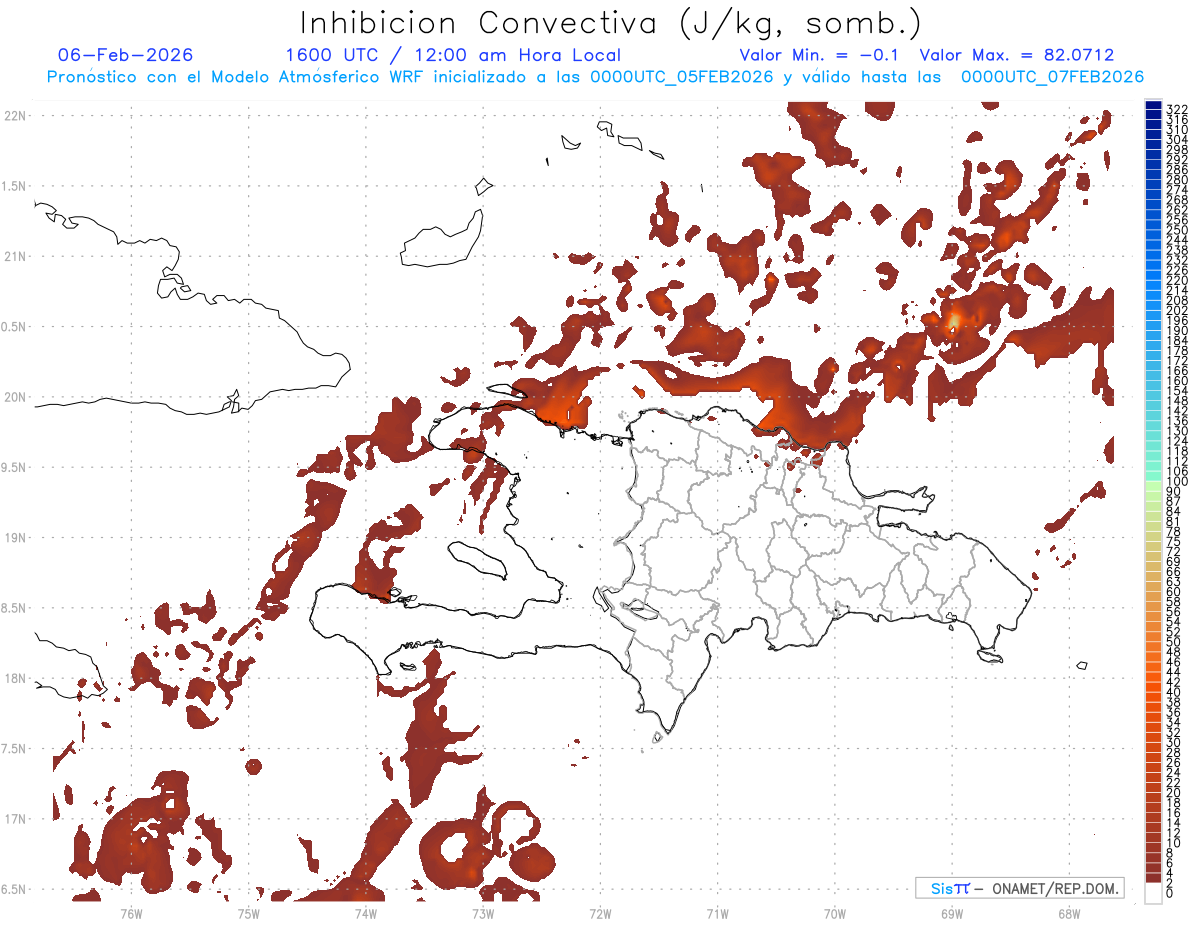Screen dimensions: 1200x927
Task: Click the '73W' longitude label
Action: pyautogui.click(x=483, y=913)
